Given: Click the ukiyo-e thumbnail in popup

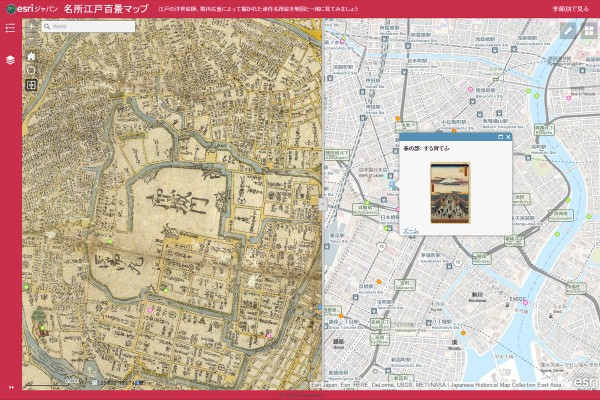Looking at the screenshot, I should [449, 190].
